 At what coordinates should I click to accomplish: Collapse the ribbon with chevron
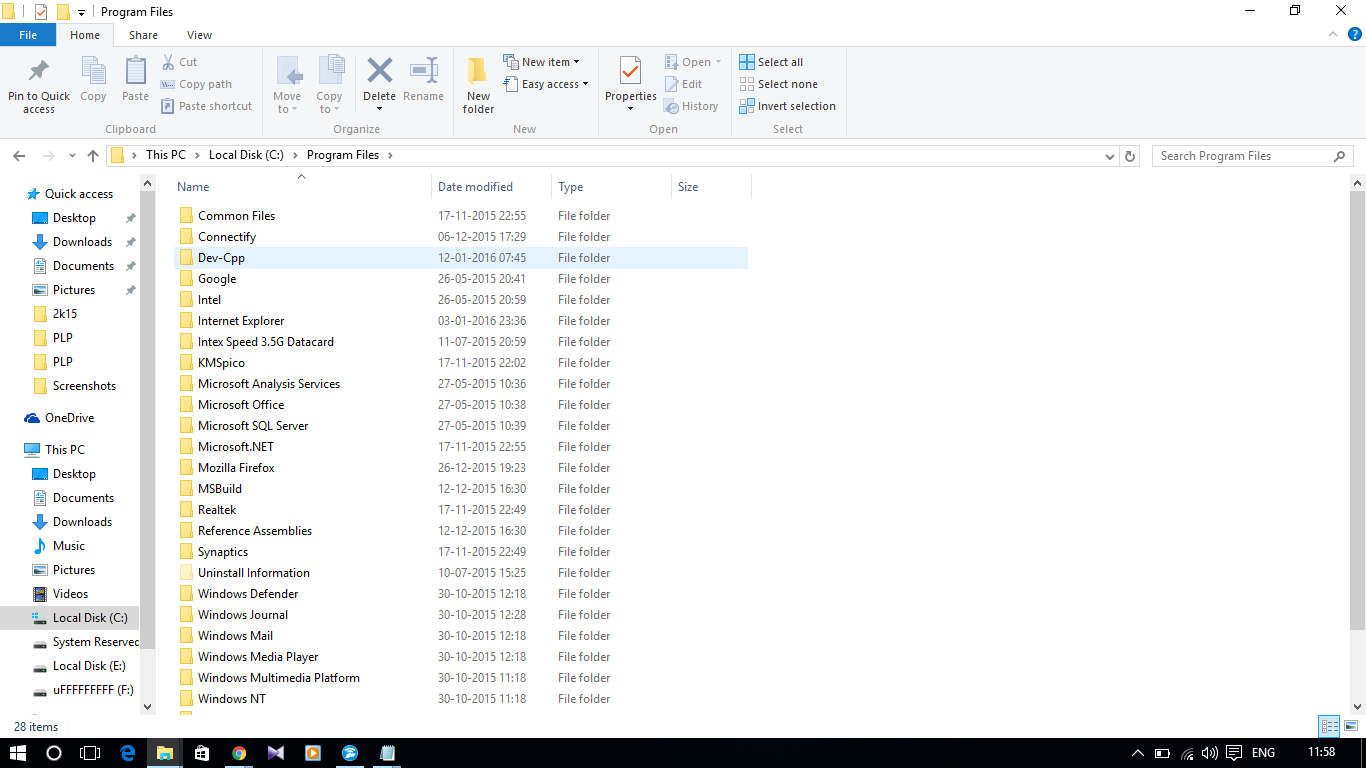1333,34
